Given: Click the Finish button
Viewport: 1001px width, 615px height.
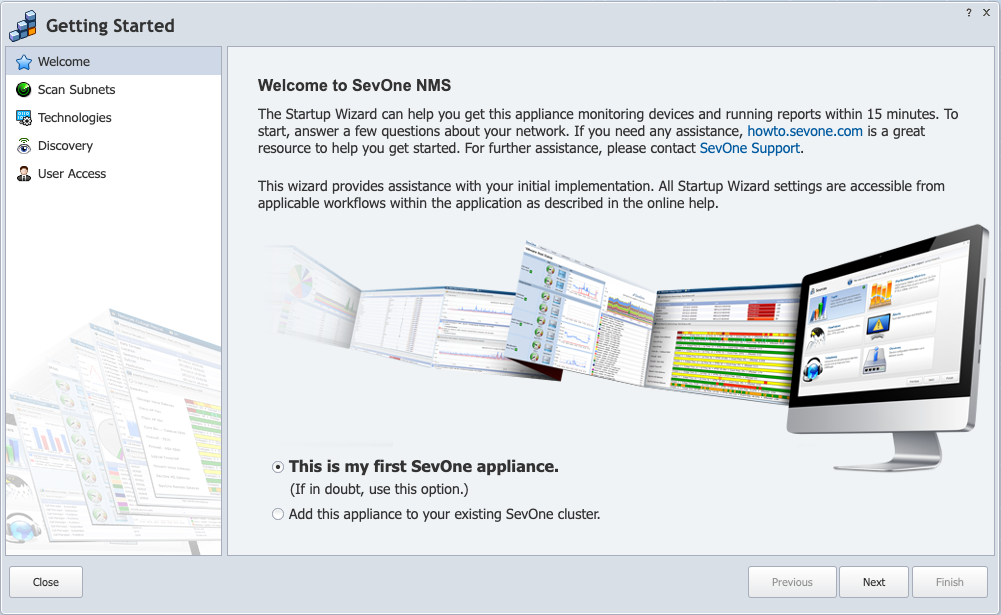Looking at the screenshot, I should pos(950,582).
